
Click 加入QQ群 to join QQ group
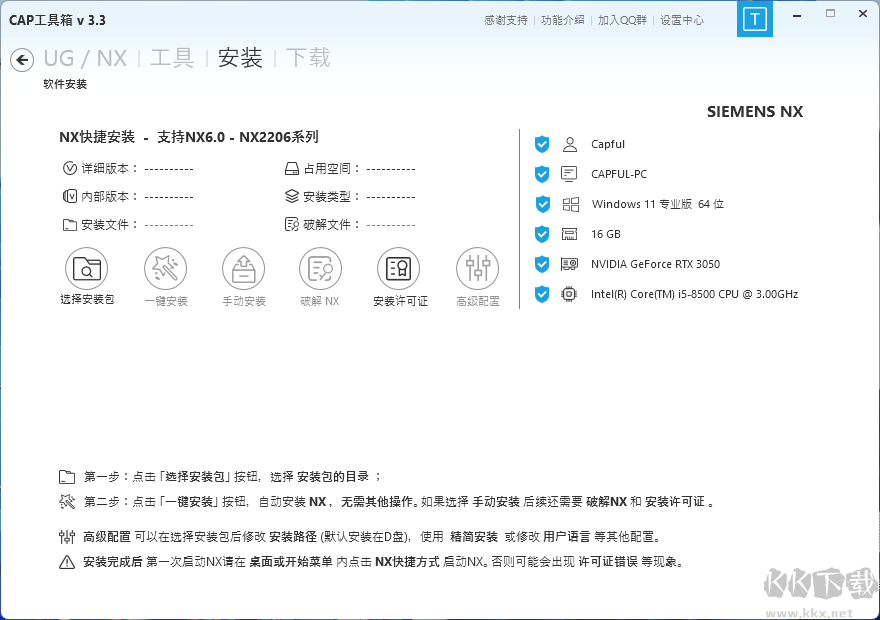point(622,19)
